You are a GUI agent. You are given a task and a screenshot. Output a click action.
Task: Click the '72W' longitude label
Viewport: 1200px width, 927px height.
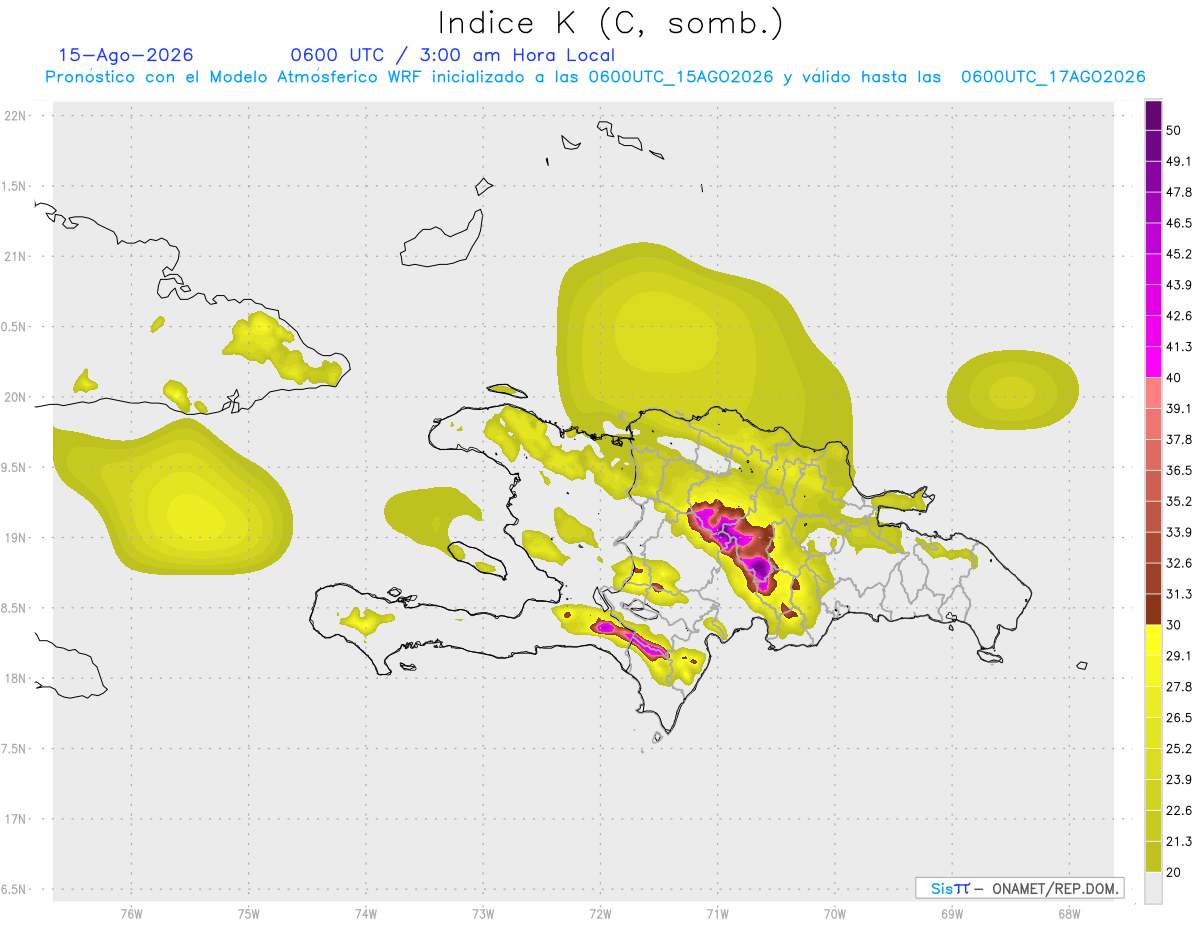tap(600, 914)
